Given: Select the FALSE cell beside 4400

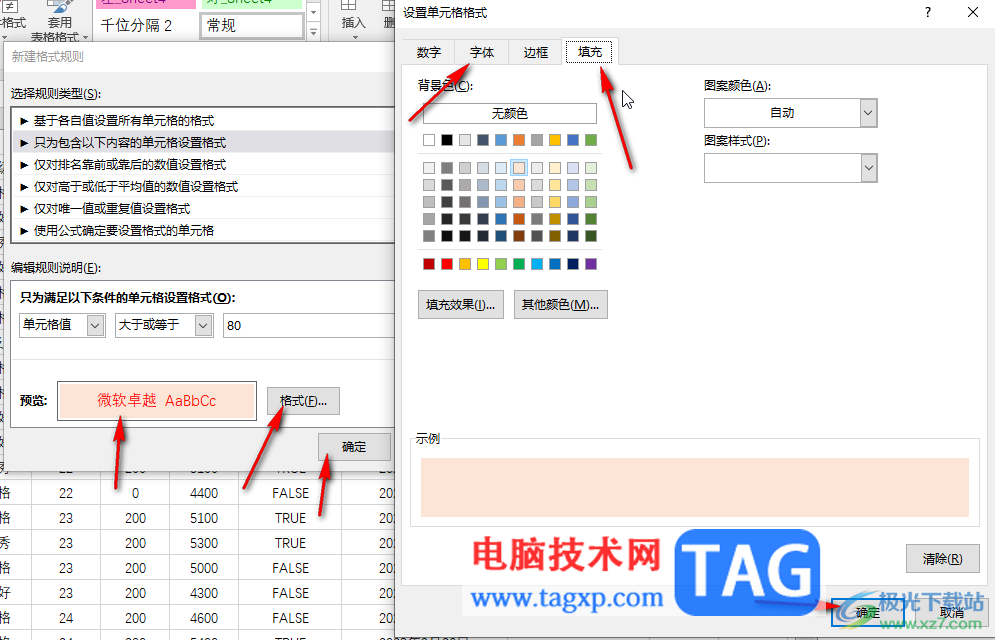Looking at the screenshot, I should pos(291,493).
